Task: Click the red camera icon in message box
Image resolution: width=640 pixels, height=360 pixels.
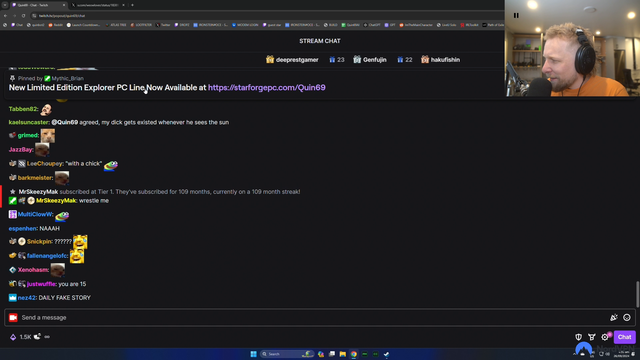Action: click(x=13, y=318)
